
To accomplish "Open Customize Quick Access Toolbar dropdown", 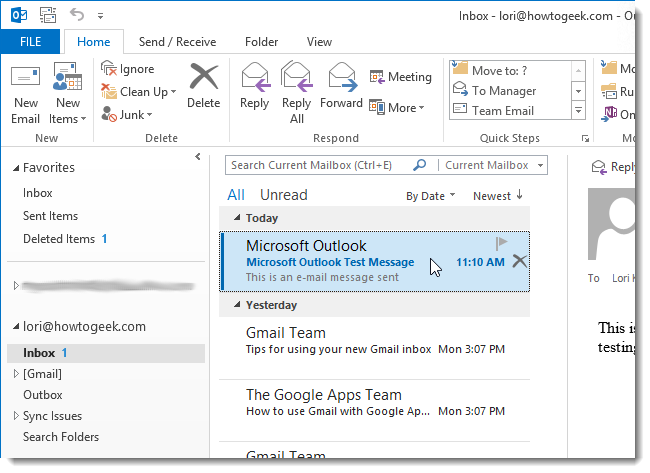I will (100, 16).
